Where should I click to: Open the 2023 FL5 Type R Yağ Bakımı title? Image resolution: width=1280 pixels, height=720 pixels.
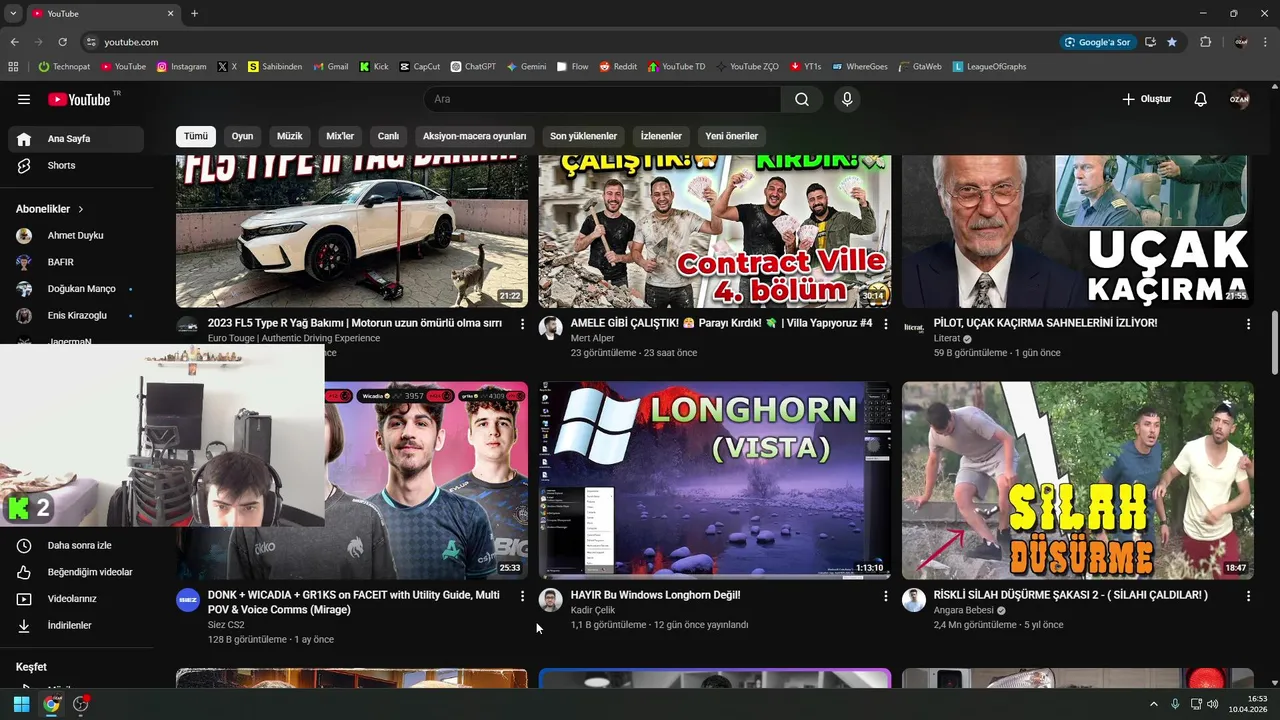click(x=355, y=323)
